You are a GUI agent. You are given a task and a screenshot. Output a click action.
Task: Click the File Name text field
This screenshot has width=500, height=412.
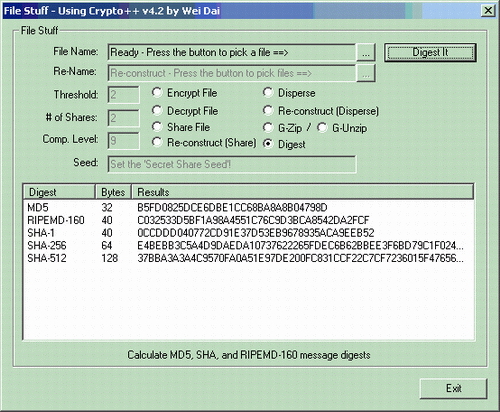(x=232, y=52)
